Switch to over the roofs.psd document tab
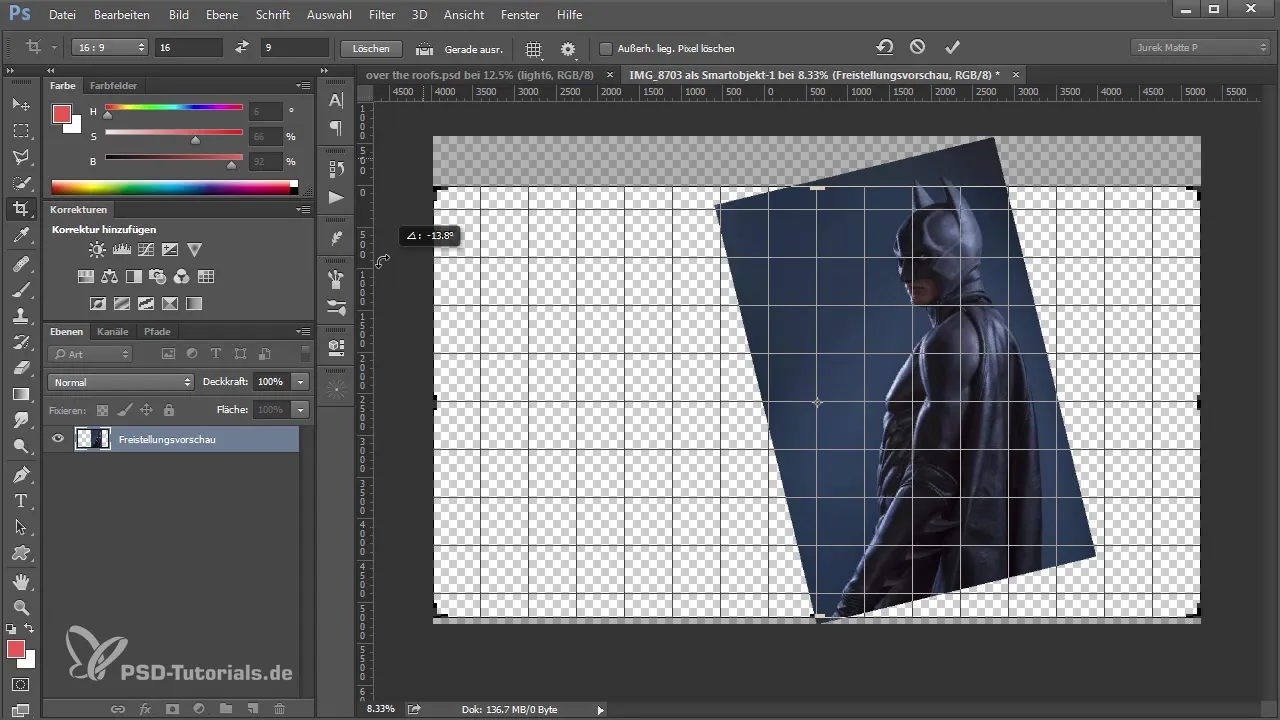The height and width of the screenshot is (720, 1280). coord(480,75)
